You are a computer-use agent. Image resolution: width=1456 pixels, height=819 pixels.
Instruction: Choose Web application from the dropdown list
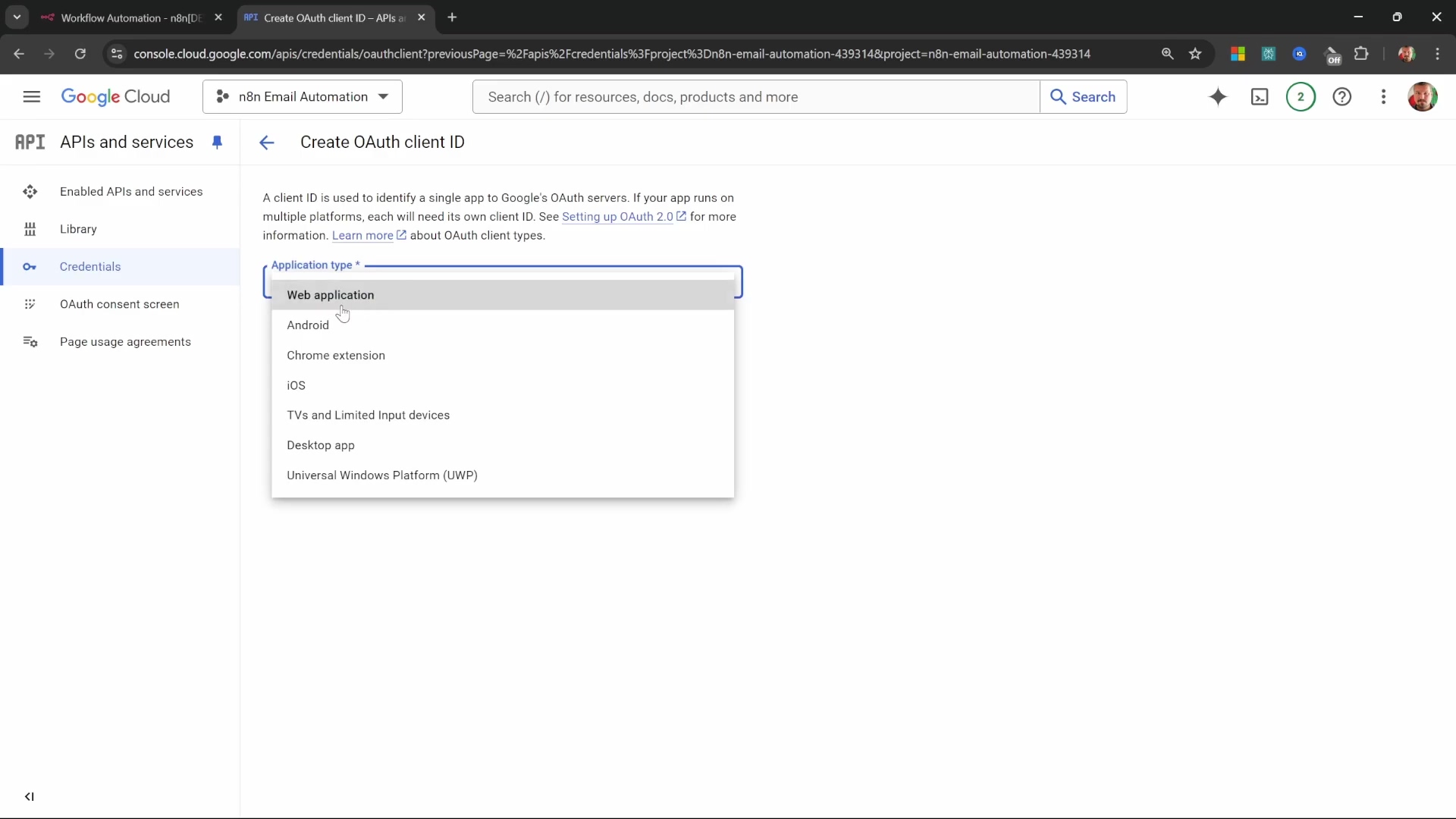click(x=331, y=295)
